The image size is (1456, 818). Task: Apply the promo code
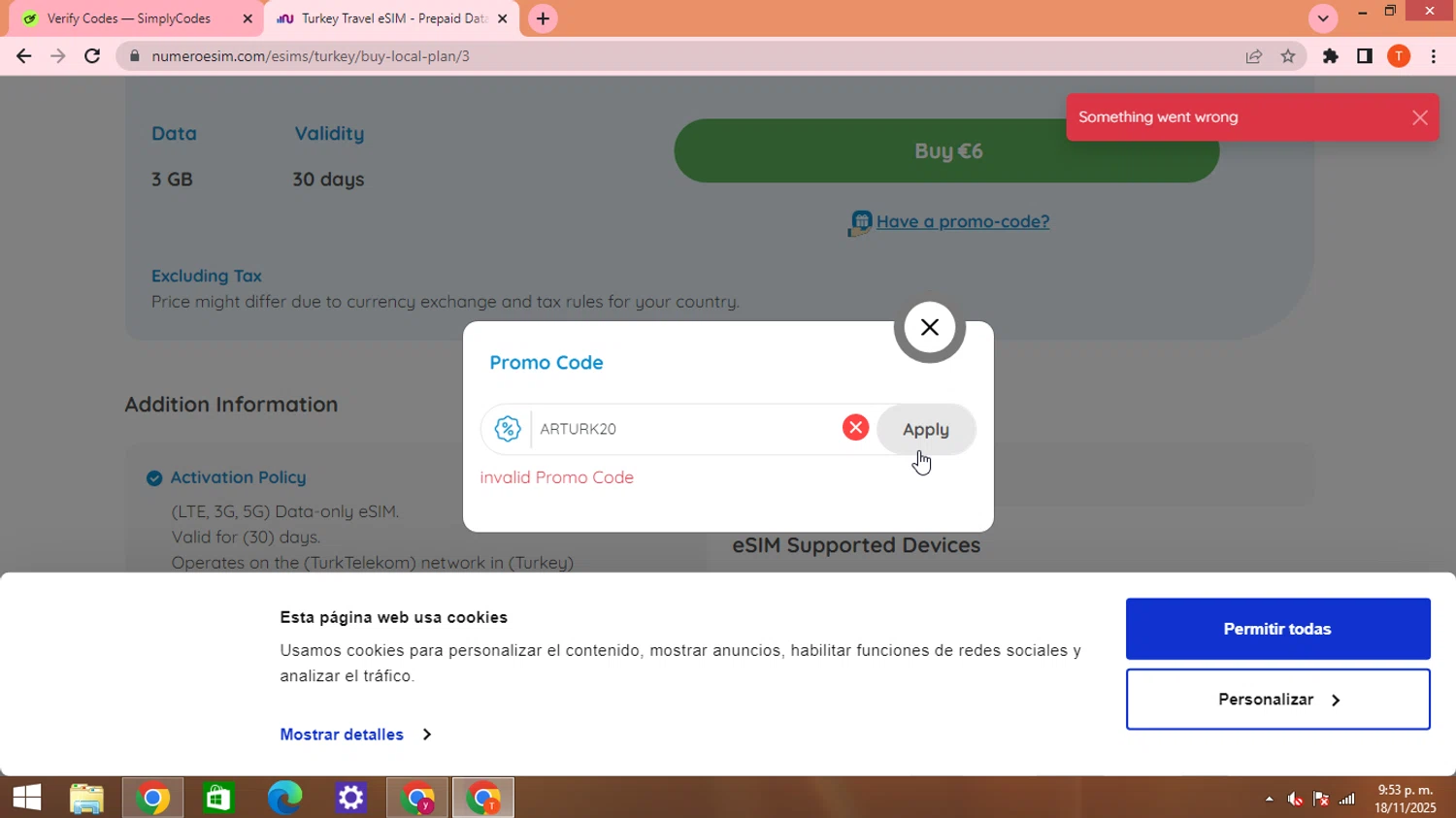click(x=926, y=429)
